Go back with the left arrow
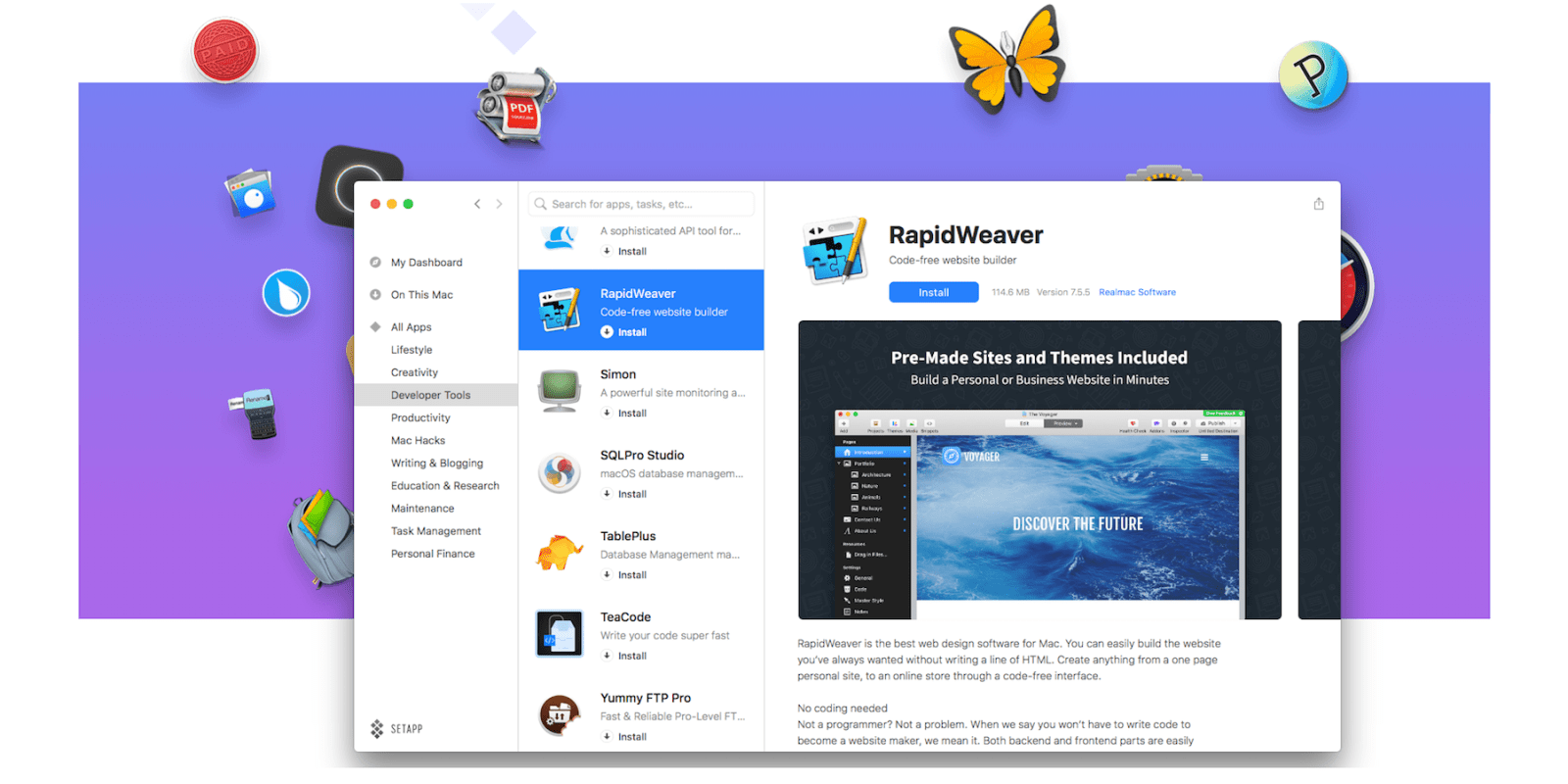1568x784 pixels. [477, 204]
